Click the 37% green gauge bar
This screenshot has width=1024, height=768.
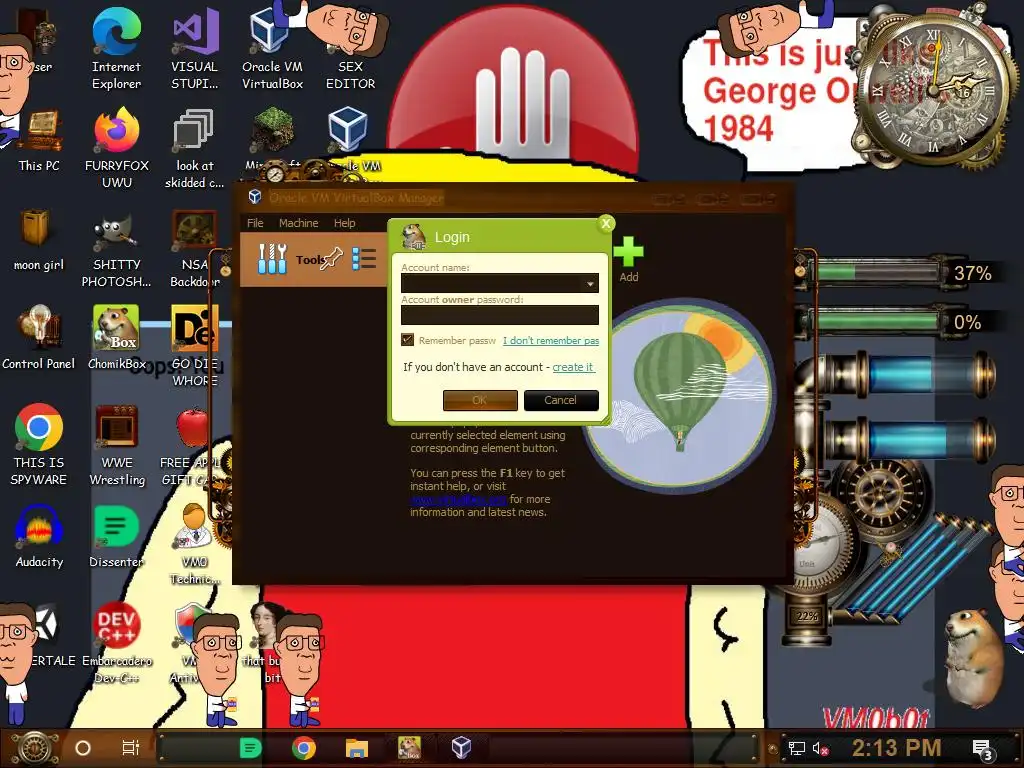tap(877, 272)
